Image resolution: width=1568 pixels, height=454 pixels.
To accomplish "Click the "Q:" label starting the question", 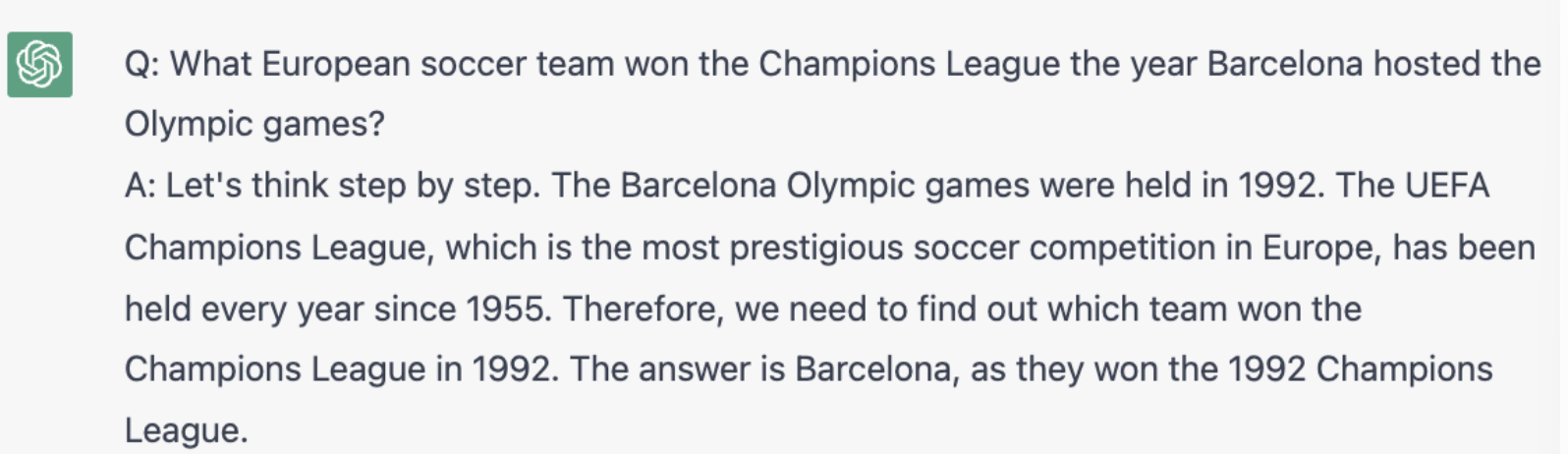I will point(142,65).
